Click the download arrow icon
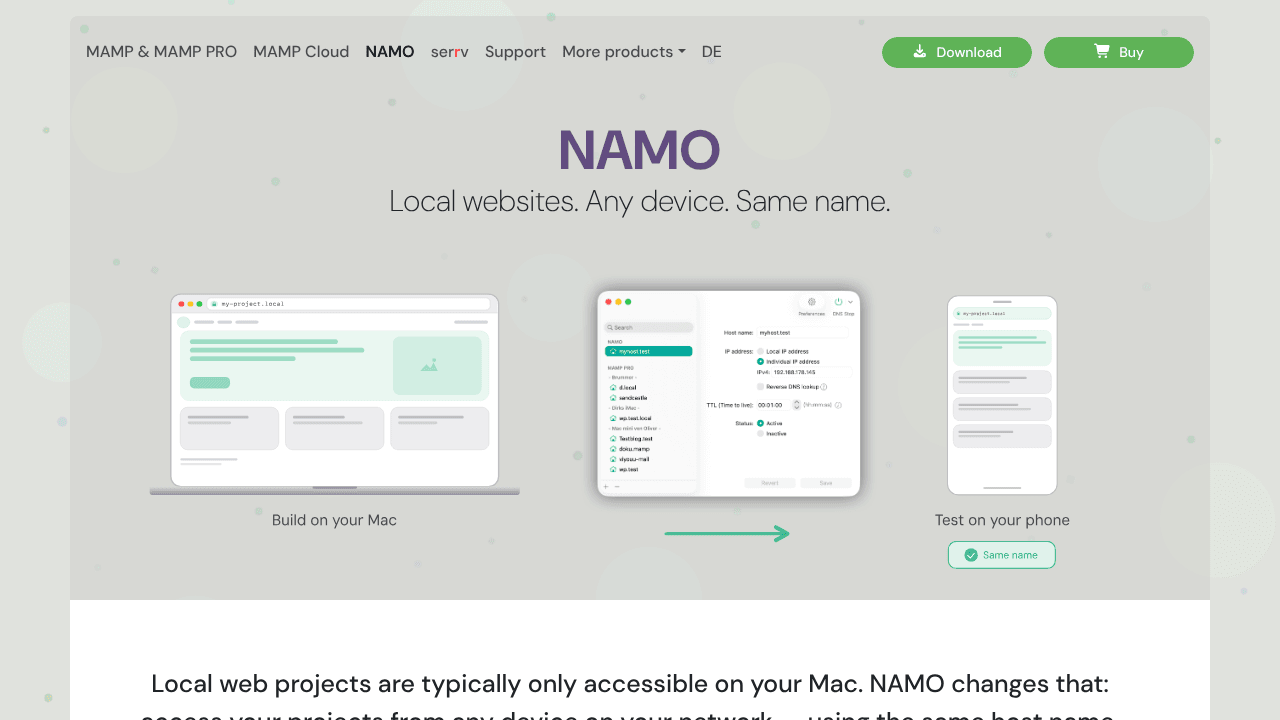Image resolution: width=1280 pixels, height=720 pixels. pos(920,51)
